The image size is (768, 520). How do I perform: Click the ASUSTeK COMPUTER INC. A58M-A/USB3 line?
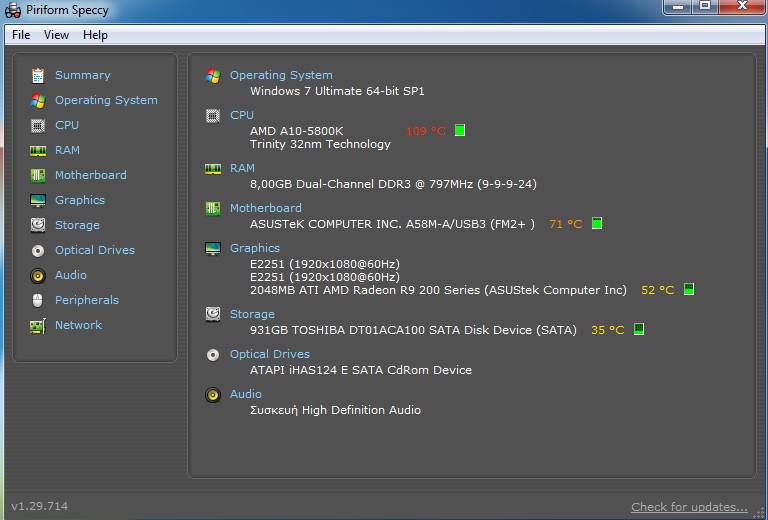point(392,224)
